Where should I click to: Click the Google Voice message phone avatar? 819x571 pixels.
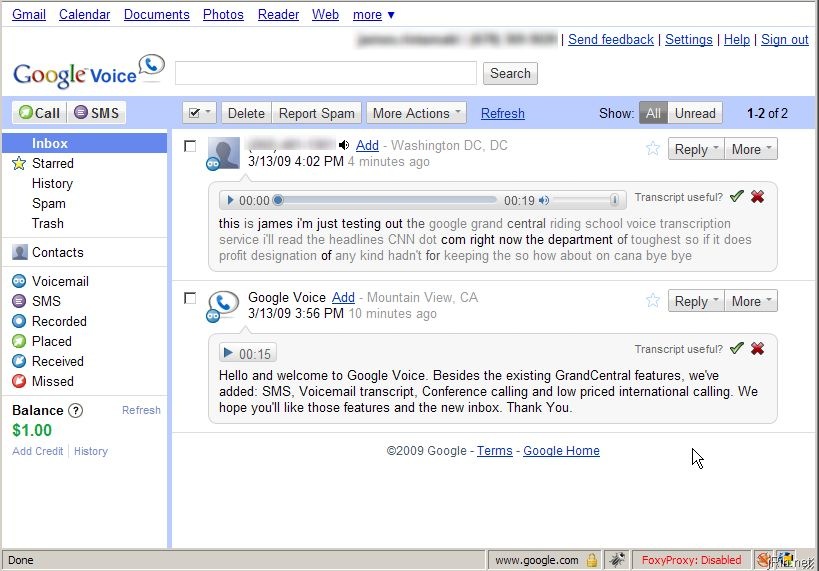tap(224, 306)
